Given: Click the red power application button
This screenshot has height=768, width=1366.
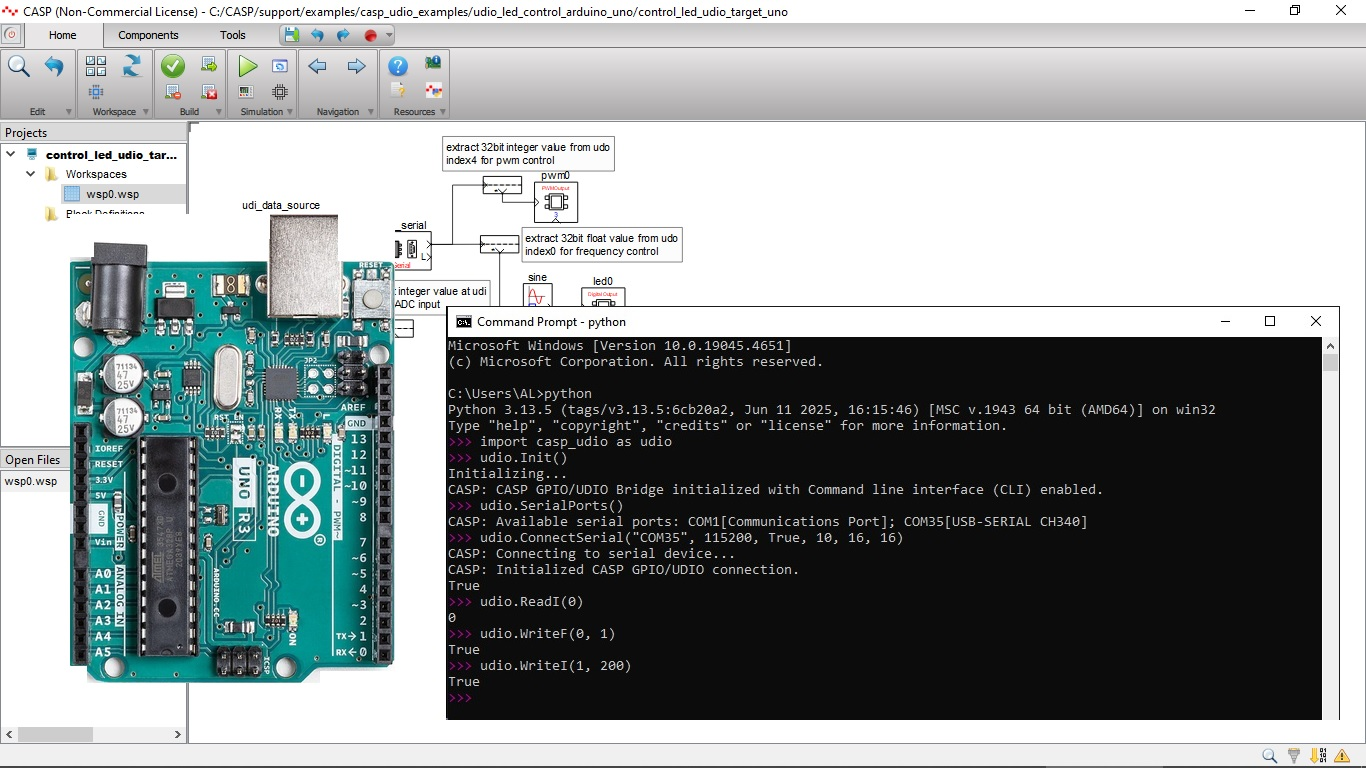Looking at the screenshot, I should pyautogui.click(x=11, y=34).
